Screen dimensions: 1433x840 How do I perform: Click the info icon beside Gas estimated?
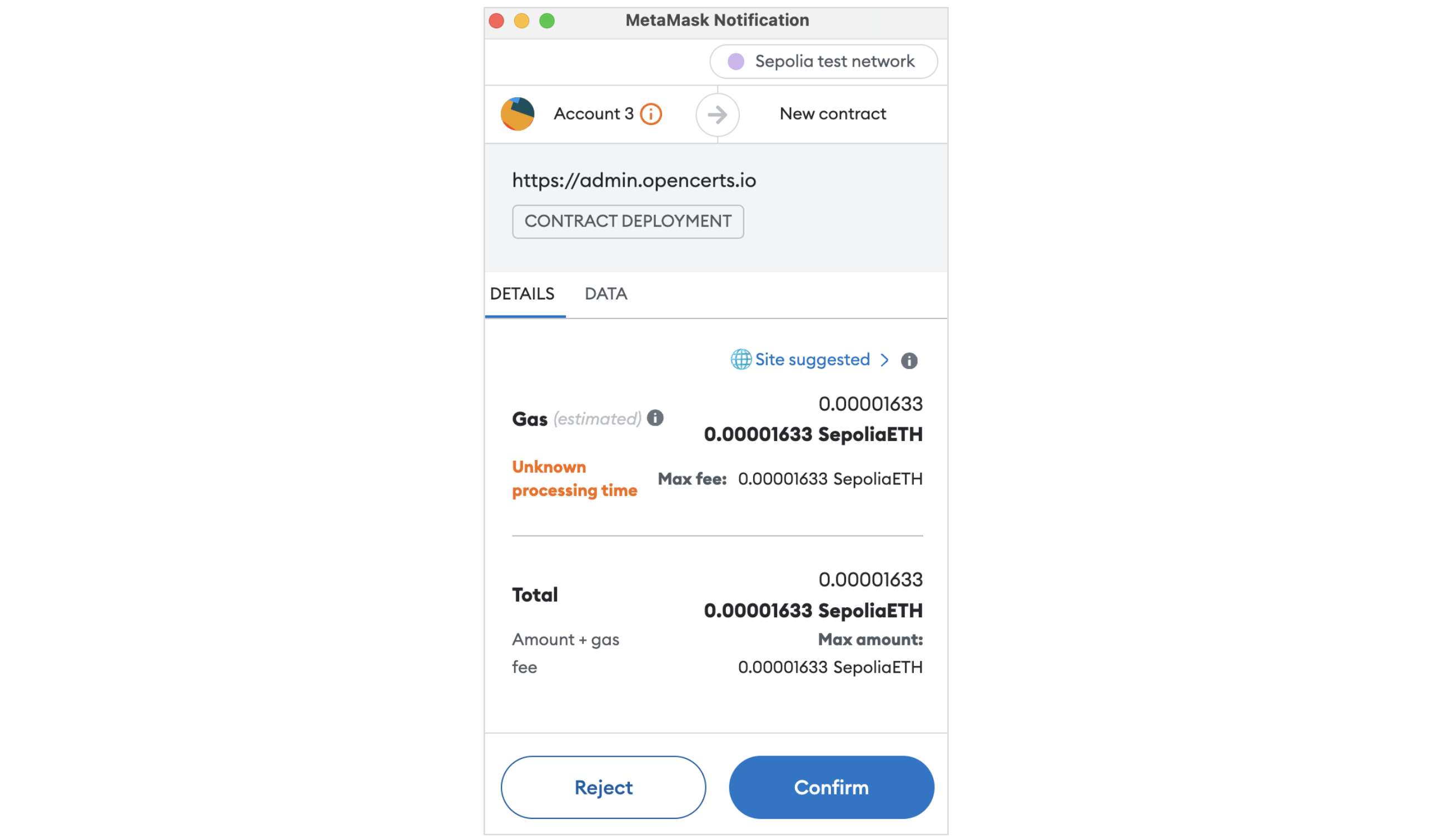pos(655,418)
